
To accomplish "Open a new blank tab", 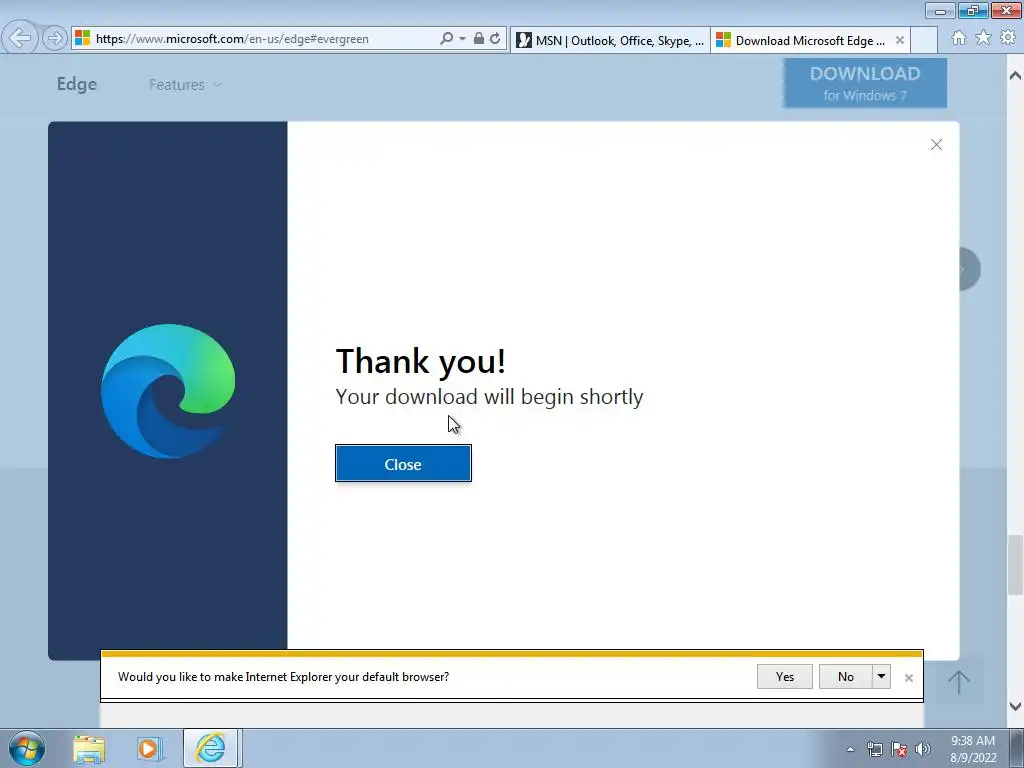I will pos(924,40).
